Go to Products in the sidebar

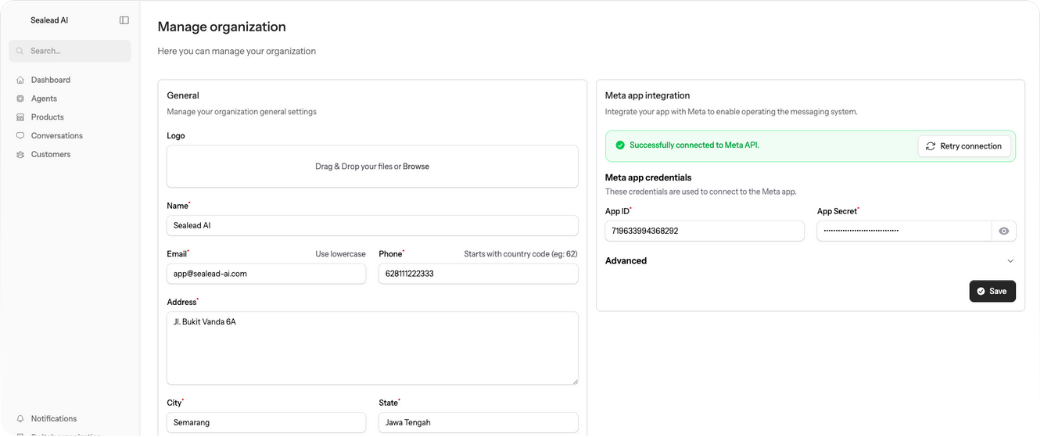pyautogui.click(x=47, y=117)
